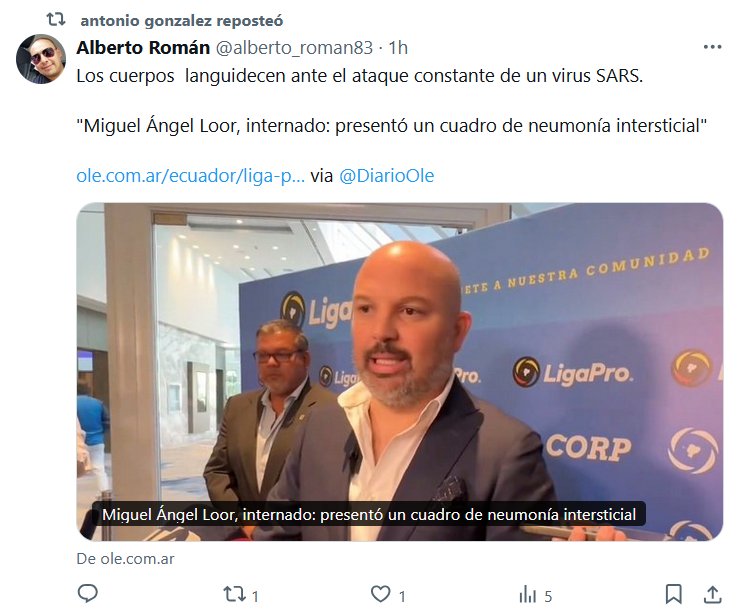The width and height of the screenshot is (744, 614).
Task: Open Alberto Román's profile avatar
Action: pos(41,59)
